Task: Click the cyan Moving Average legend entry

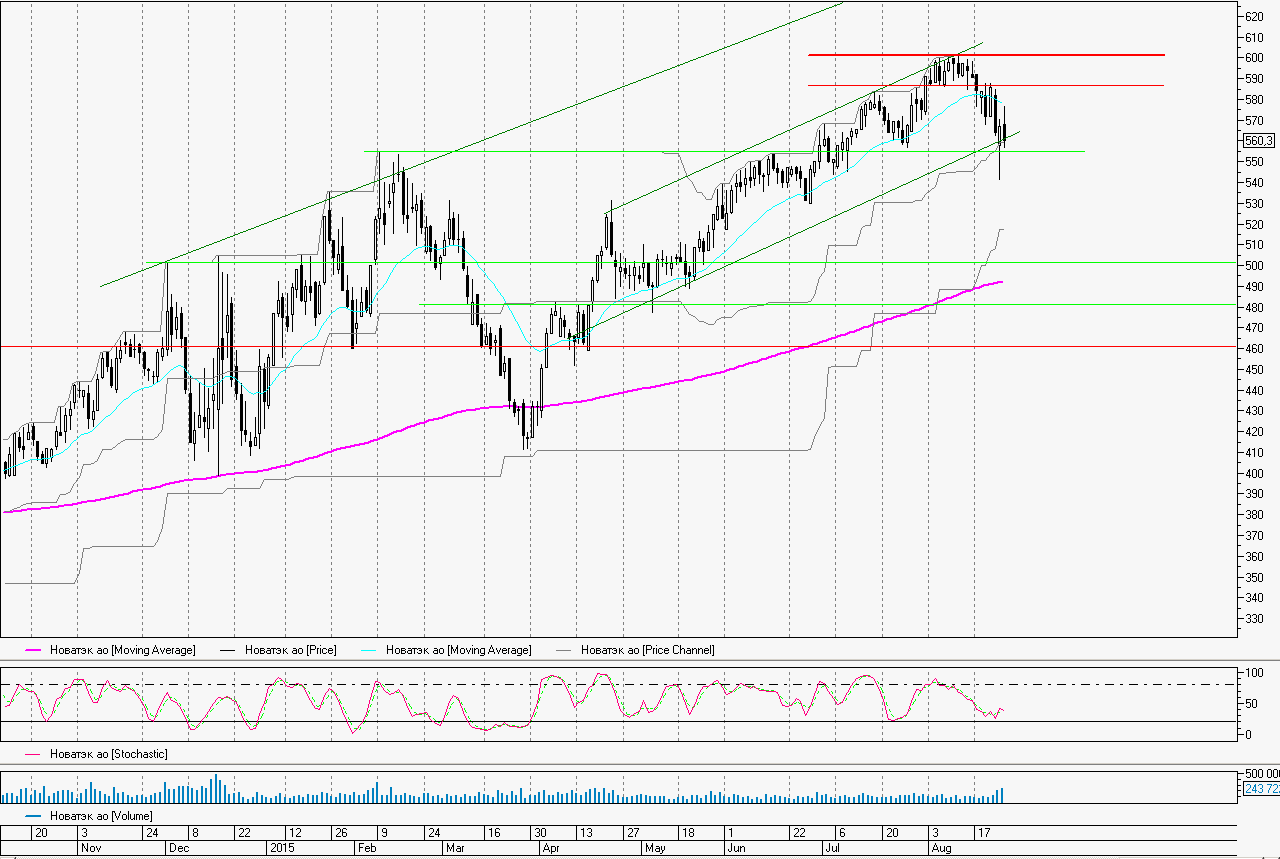Action: tap(458, 650)
